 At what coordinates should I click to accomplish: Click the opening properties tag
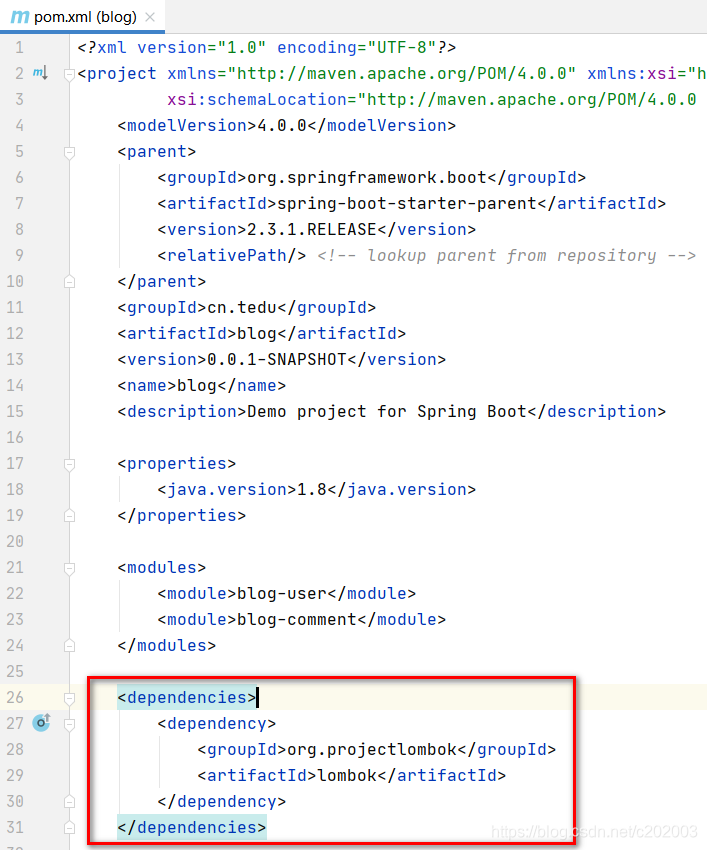177,464
